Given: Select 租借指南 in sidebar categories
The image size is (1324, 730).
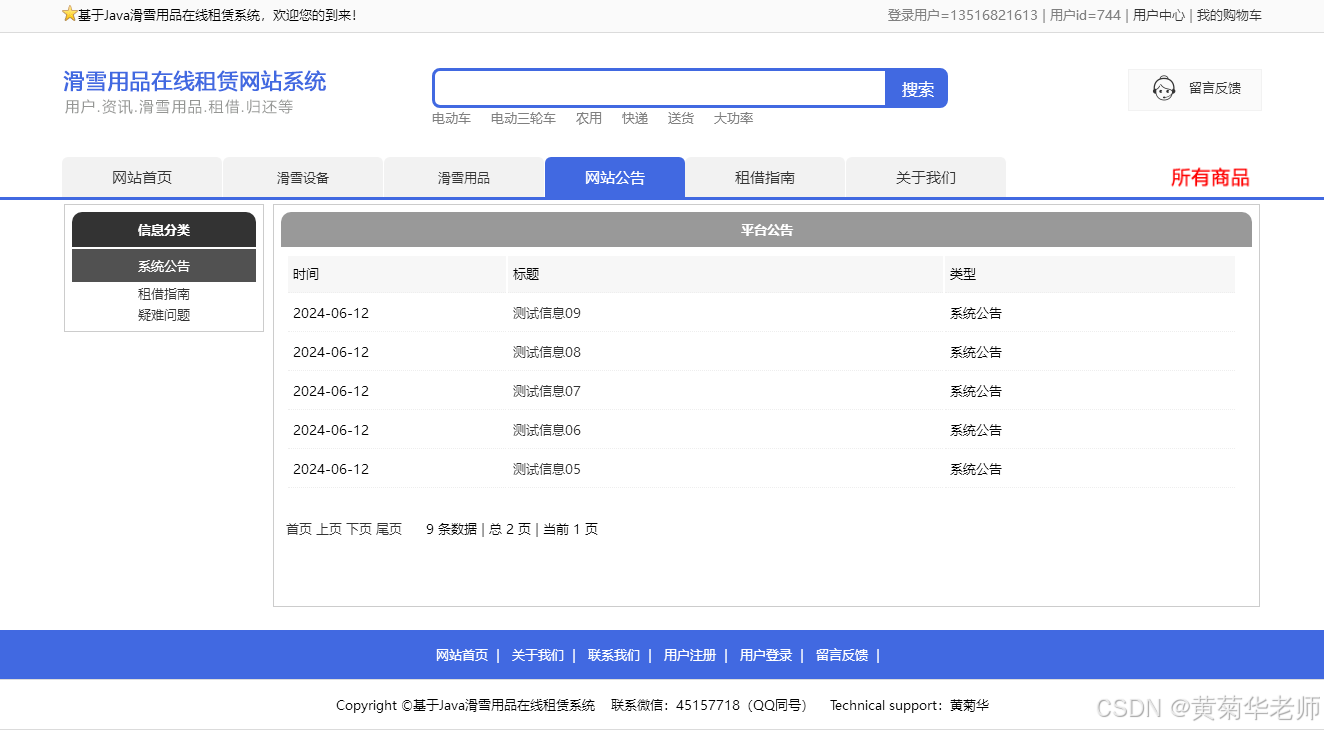Looking at the screenshot, I should (x=164, y=294).
